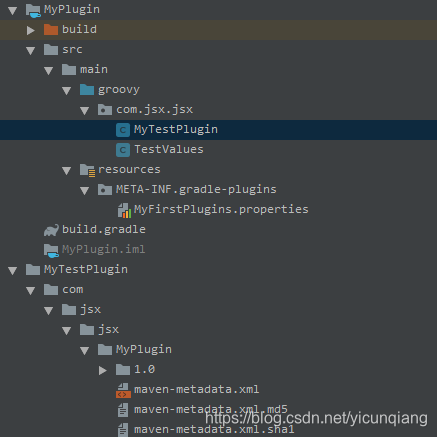Select the resources folder label
This screenshot has width=437, height=437.
tap(129, 170)
